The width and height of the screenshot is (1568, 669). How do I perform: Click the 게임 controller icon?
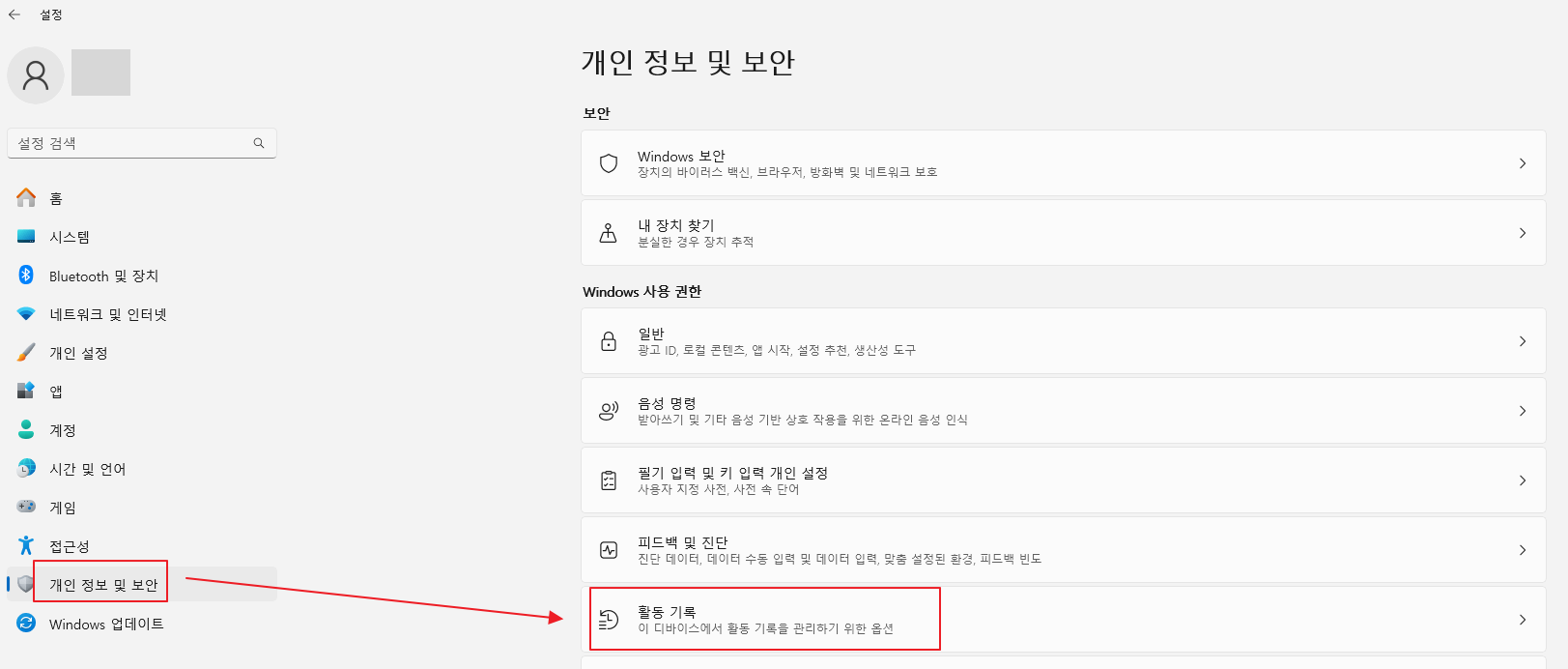[26, 507]
